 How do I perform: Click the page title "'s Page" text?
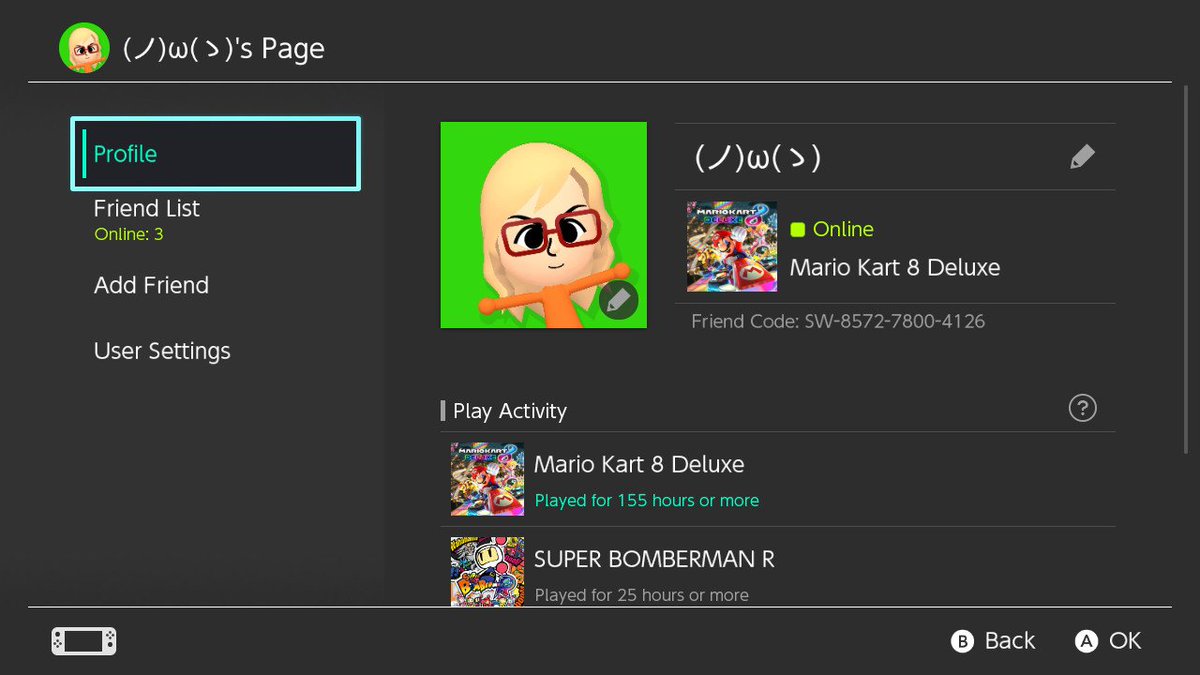point(278,49)
